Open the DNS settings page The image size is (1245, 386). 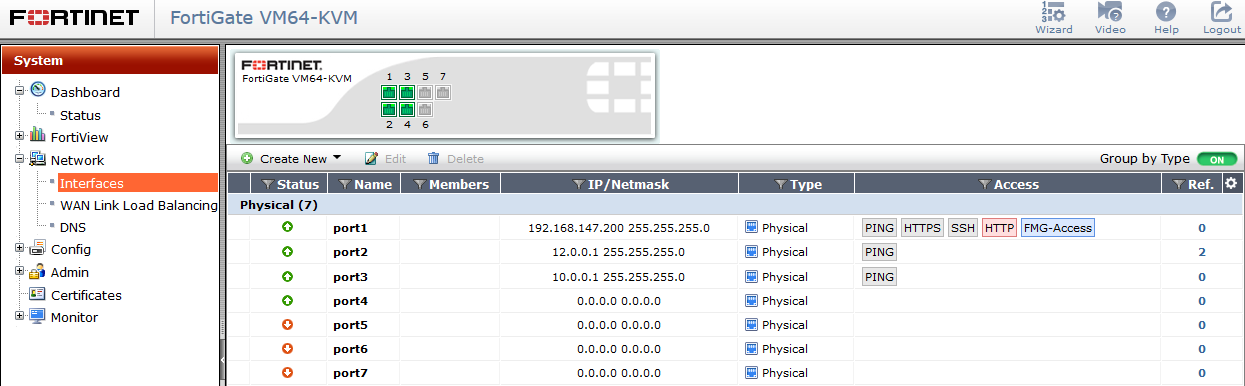click(x=73, y=227)
